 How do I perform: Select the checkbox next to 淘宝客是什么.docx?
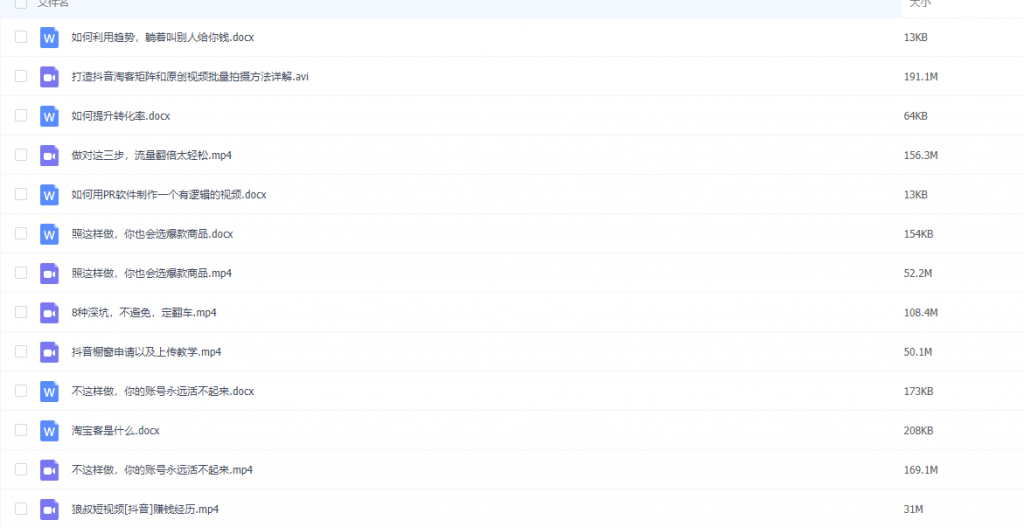(x=21, y=430)
